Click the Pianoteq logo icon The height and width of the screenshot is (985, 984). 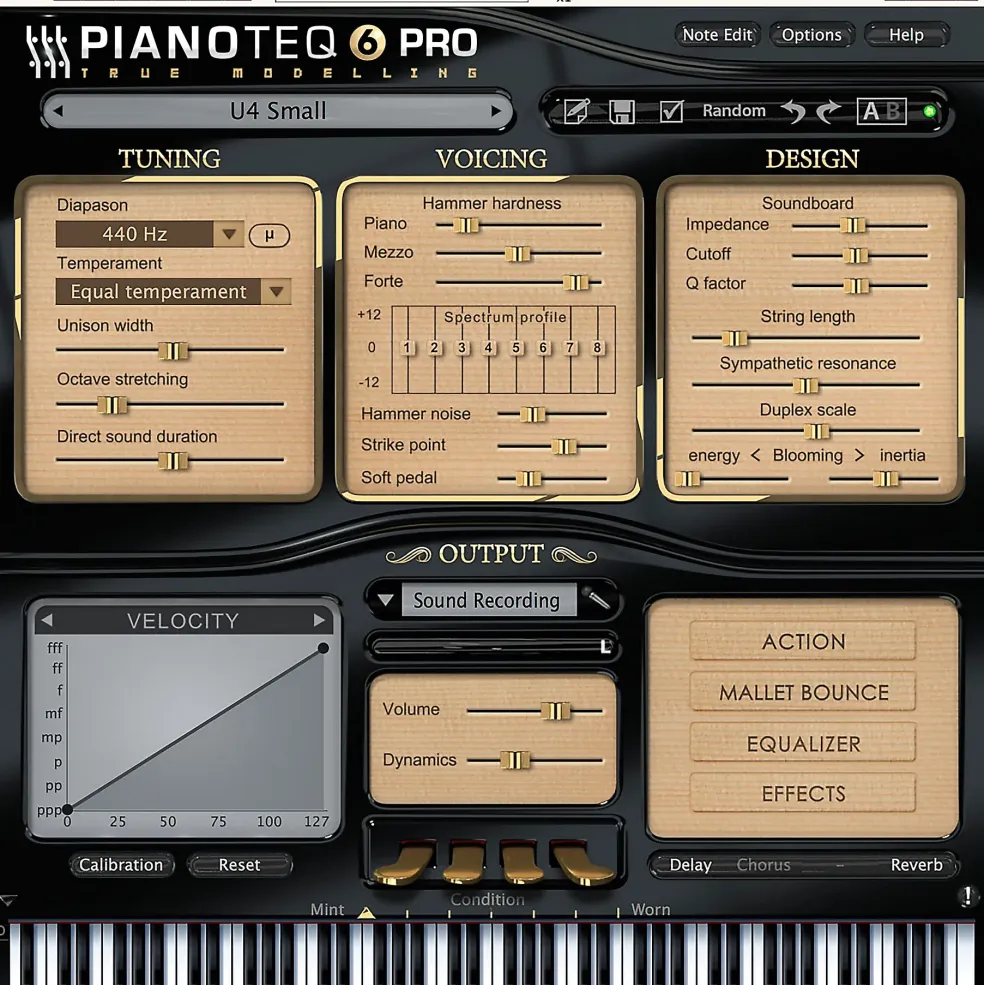click(x=48, y=52)
